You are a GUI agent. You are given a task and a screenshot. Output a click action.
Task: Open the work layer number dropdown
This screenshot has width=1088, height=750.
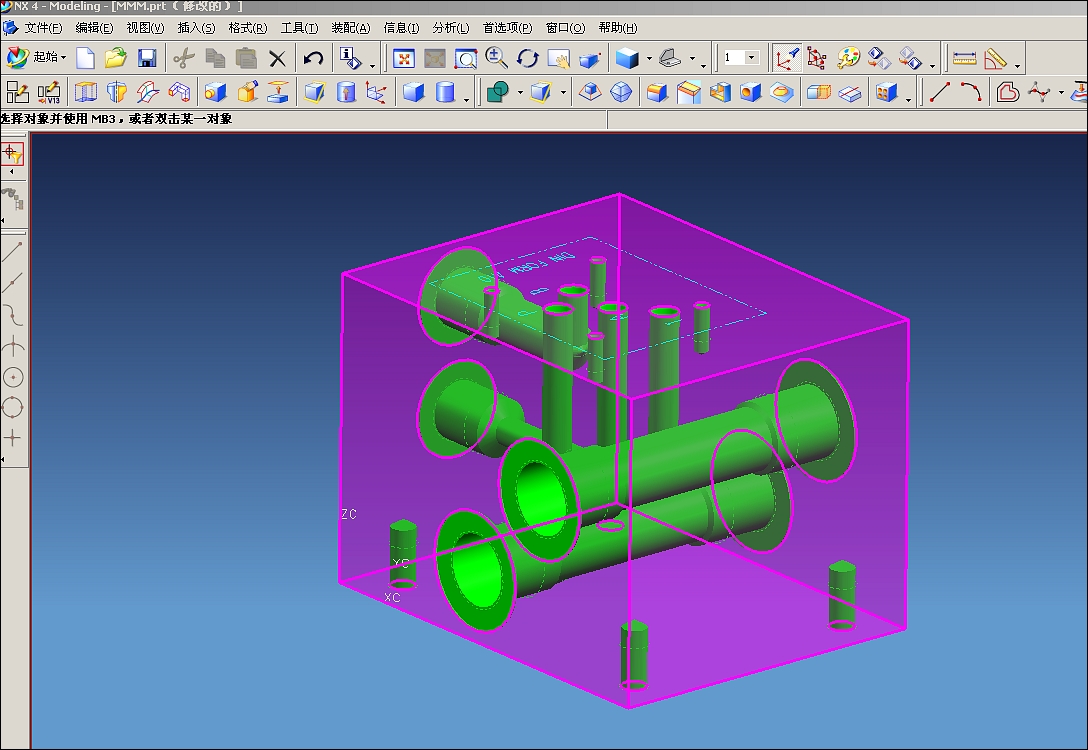point(752,58)
